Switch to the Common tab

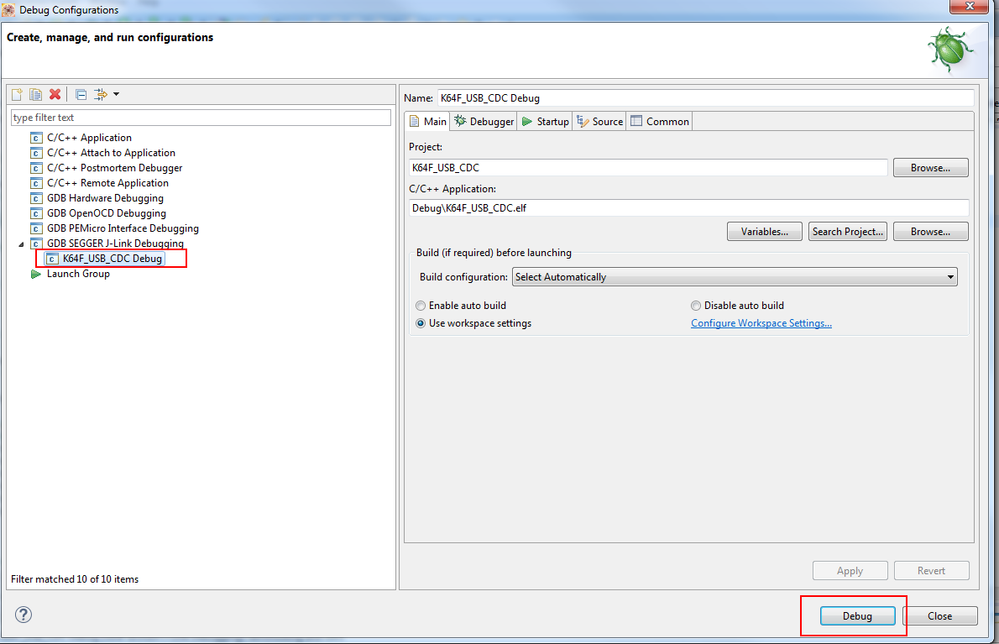click(x=659, y=122)
